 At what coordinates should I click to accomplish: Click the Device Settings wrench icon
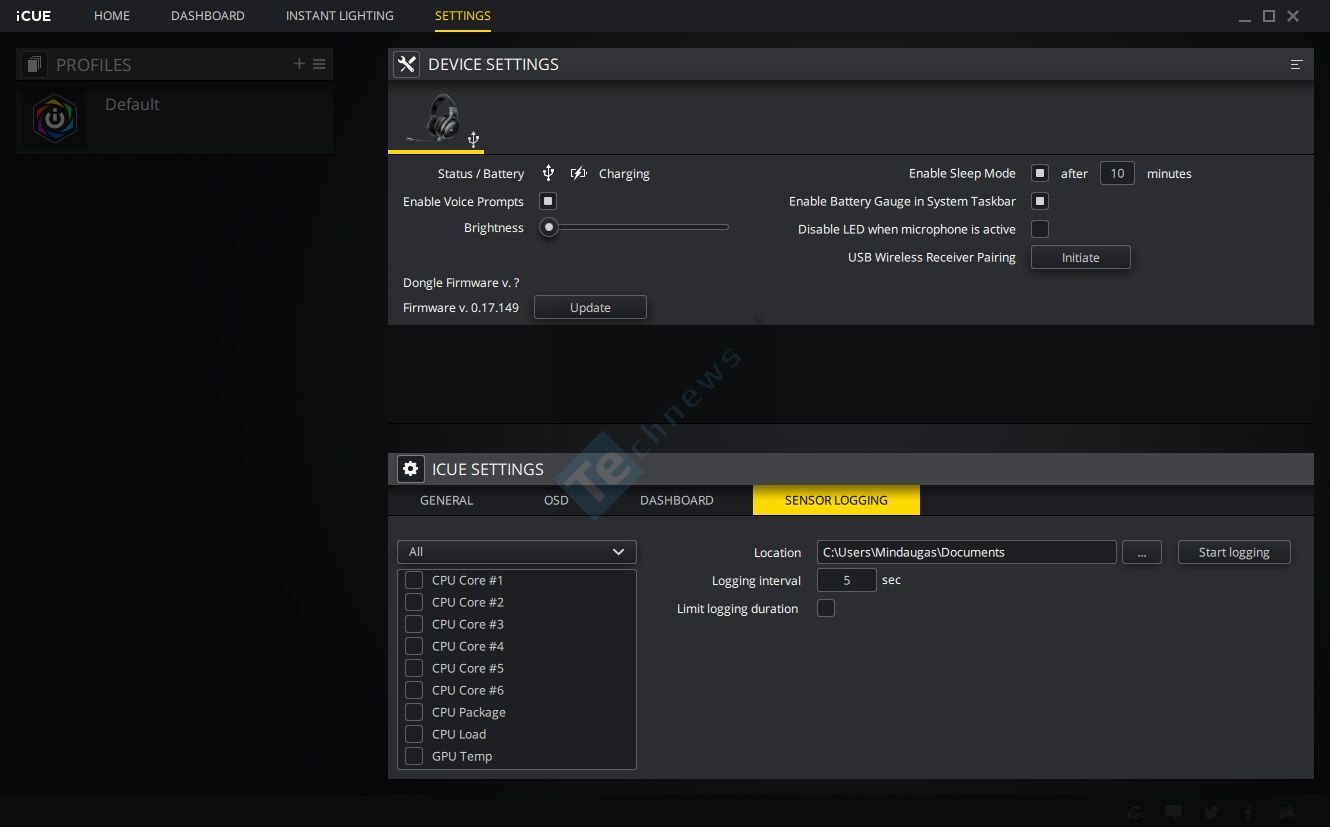point(406,64)
